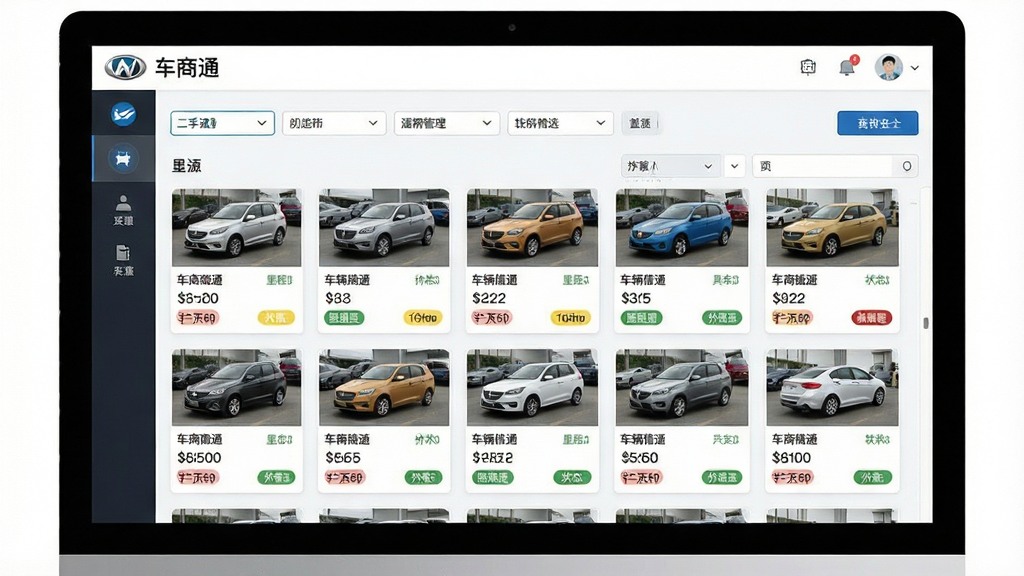The height and width of the screenshot is (576, 1024).
Task: Click the small square chevron beside the sort dropdown
Action: [735, 166]
